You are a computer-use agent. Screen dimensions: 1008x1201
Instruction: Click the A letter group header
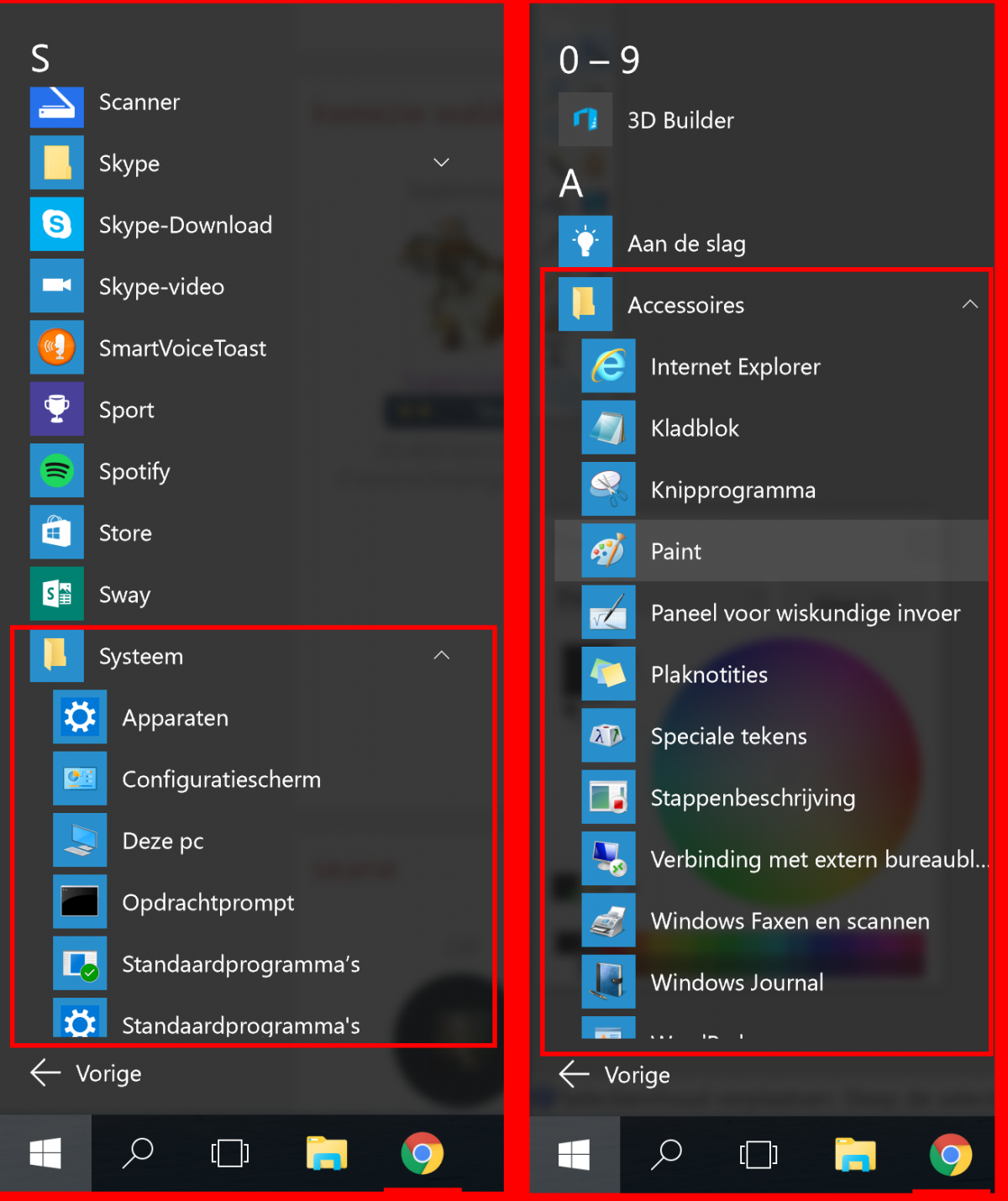pos(571,183)
